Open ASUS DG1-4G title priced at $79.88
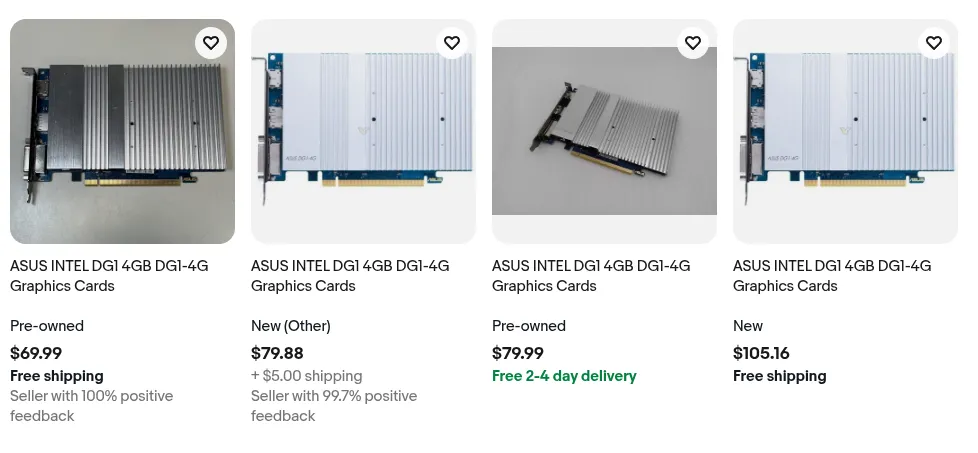Screen dimensions: 978x453 pos(350,276)
